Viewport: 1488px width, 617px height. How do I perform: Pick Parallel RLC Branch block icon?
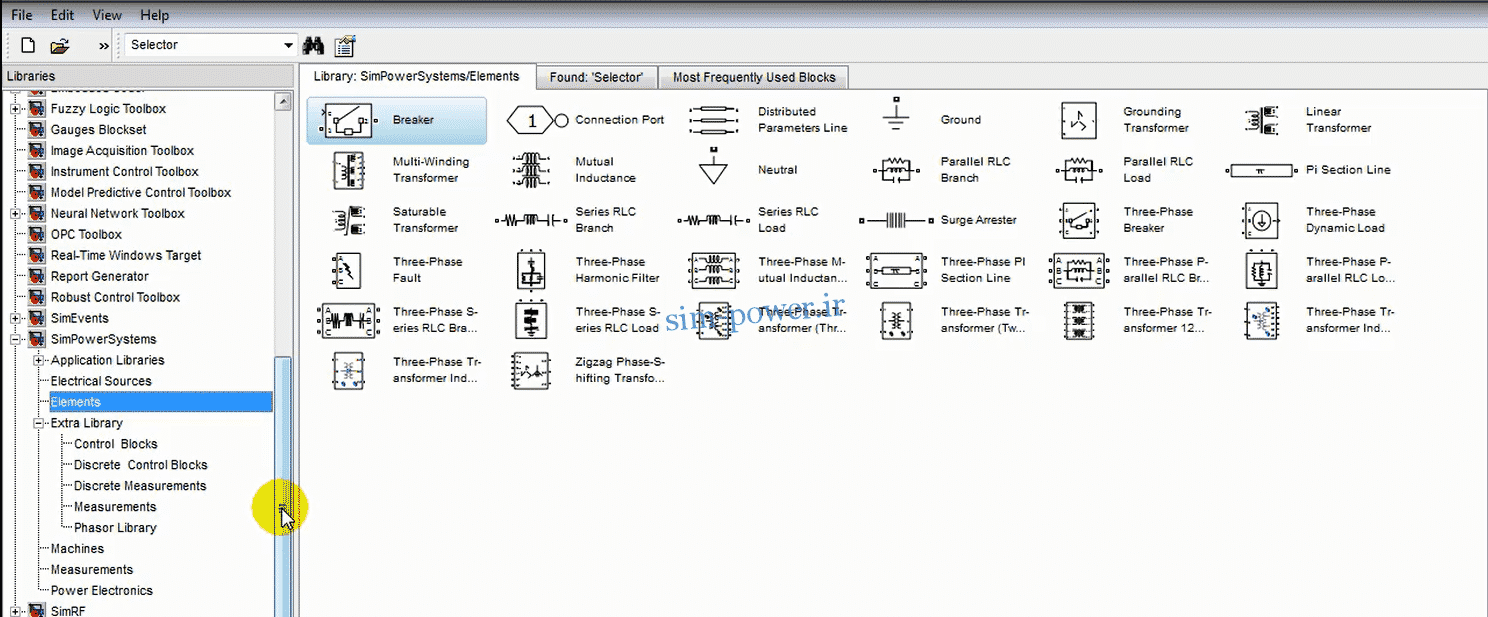tap(896, 170)
